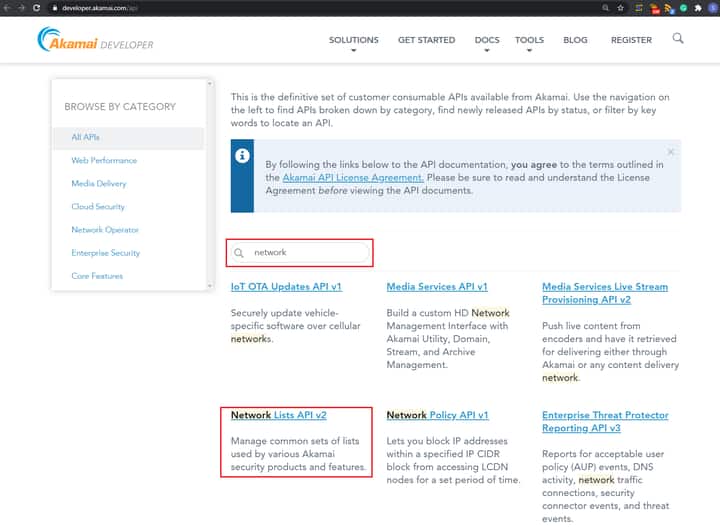Image resolution: width=720 pixels, height=527 pixels.
Task: Open the Network Lists API v2 link
Action: point(279,415)
